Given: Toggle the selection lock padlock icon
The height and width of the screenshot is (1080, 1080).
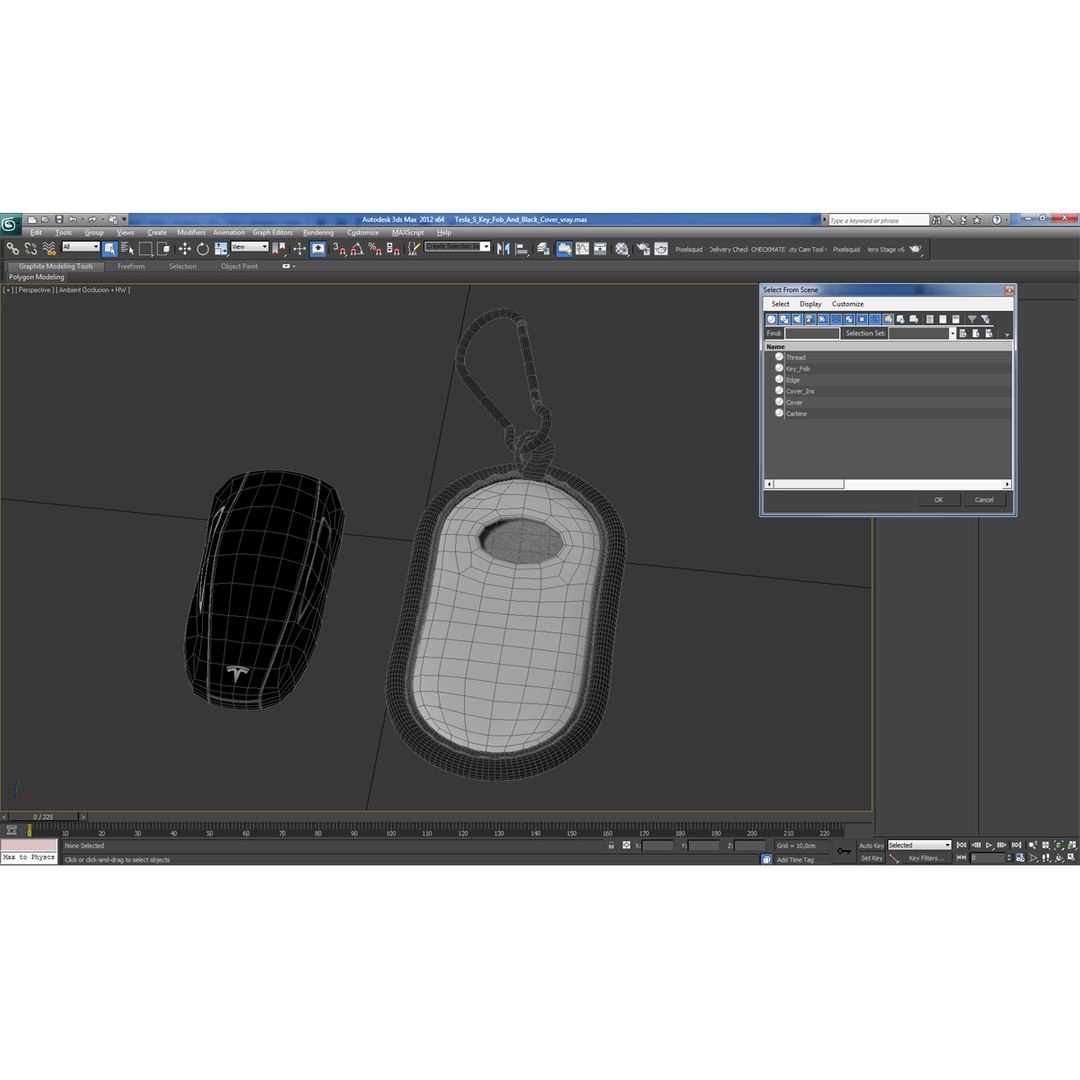Looking at the screenshot, I should 611,845.
